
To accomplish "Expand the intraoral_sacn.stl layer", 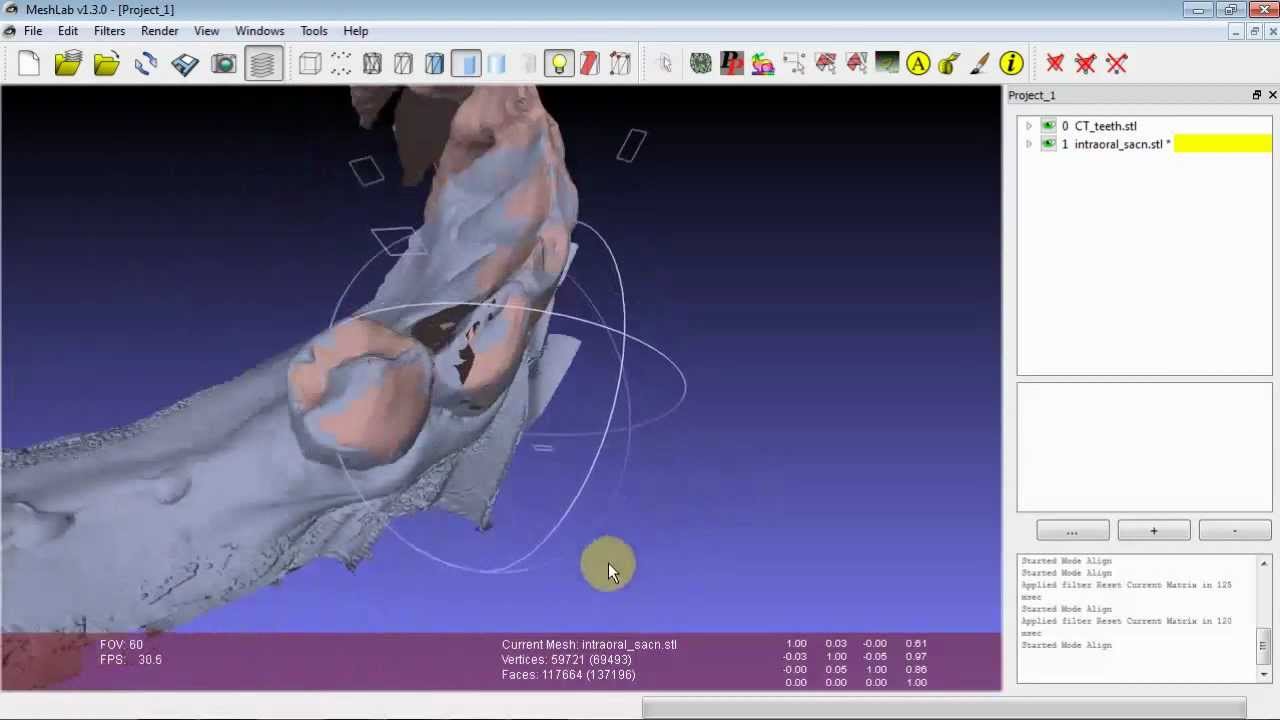I will pyautogui.click(x=1028, y=144).
